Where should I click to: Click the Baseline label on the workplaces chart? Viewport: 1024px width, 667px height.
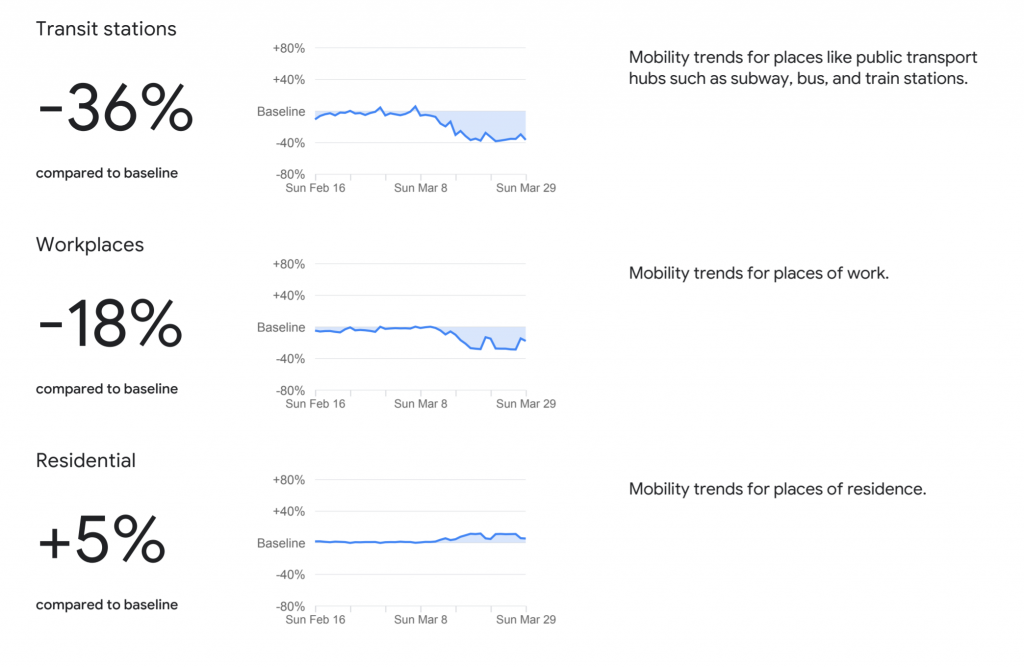pos(281,327)
